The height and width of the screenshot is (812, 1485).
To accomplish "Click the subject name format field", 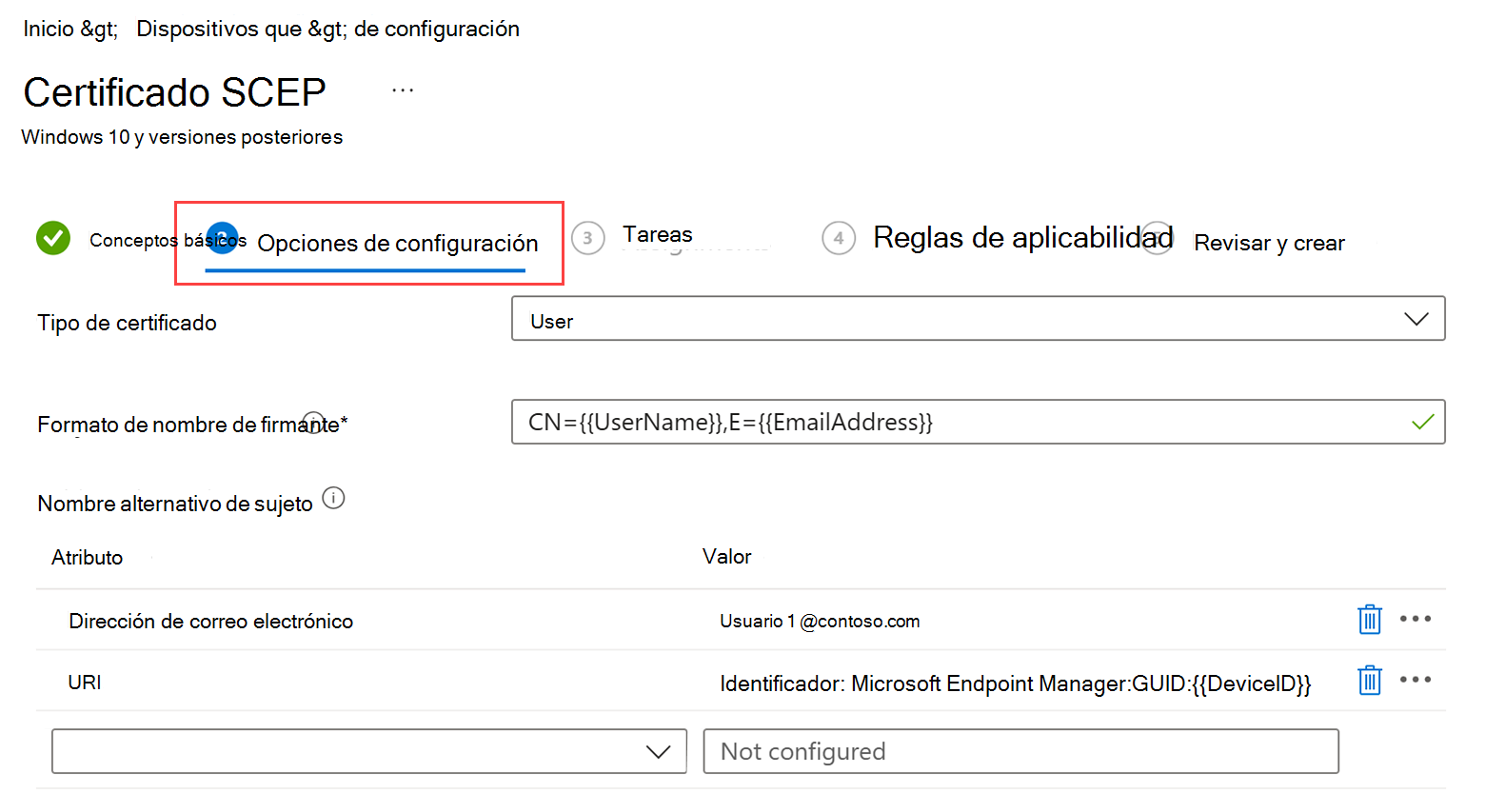I will [x=979, y=422].
